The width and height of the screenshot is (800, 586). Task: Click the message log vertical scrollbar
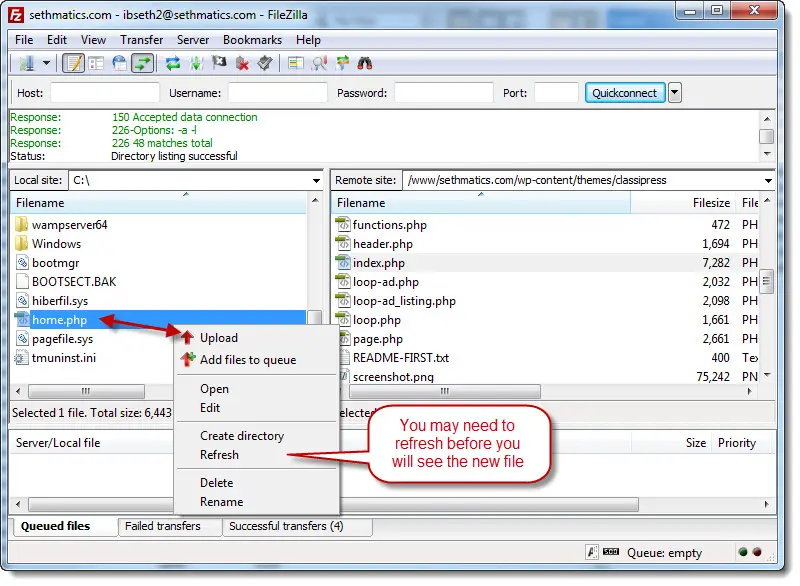766,136
